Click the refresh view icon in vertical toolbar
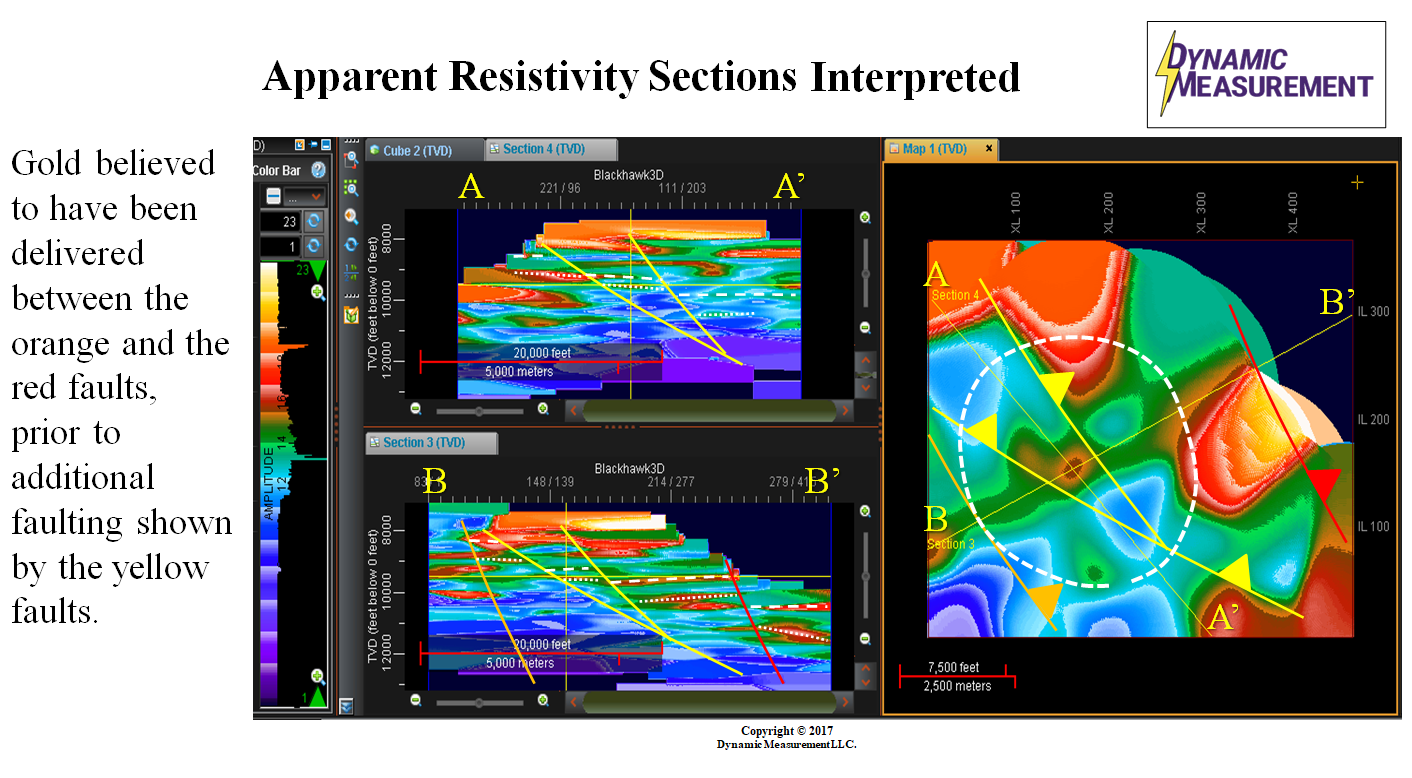Viewport: 1412px width, 778px height. click(x=351, y=244)
